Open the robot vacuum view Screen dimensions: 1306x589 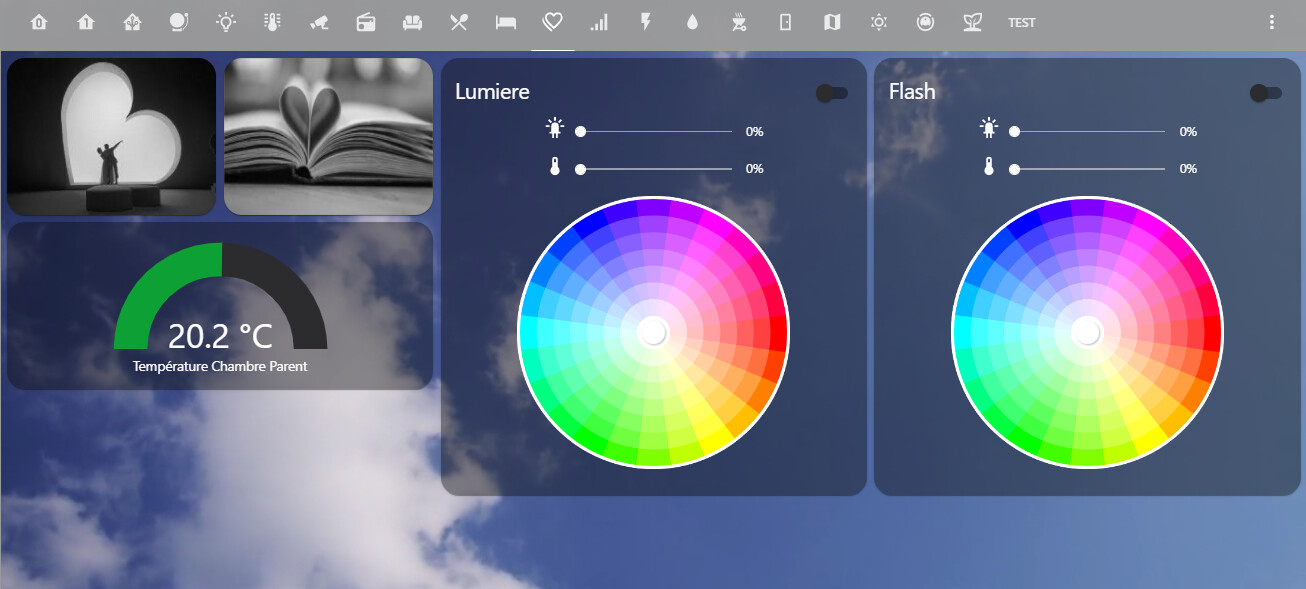(x=926, y=22)
